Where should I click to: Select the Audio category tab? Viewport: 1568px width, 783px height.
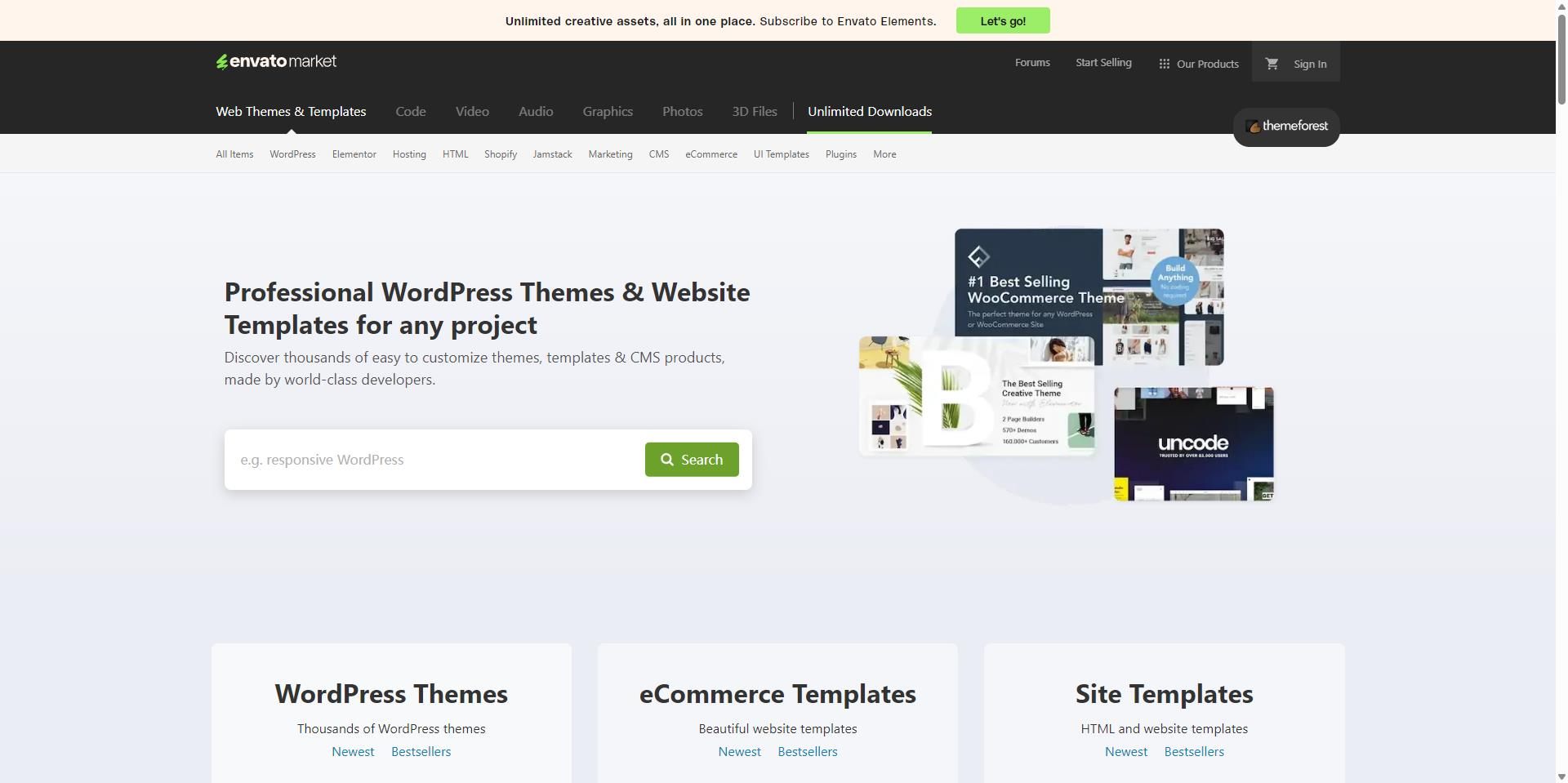[x=536, y=112]
